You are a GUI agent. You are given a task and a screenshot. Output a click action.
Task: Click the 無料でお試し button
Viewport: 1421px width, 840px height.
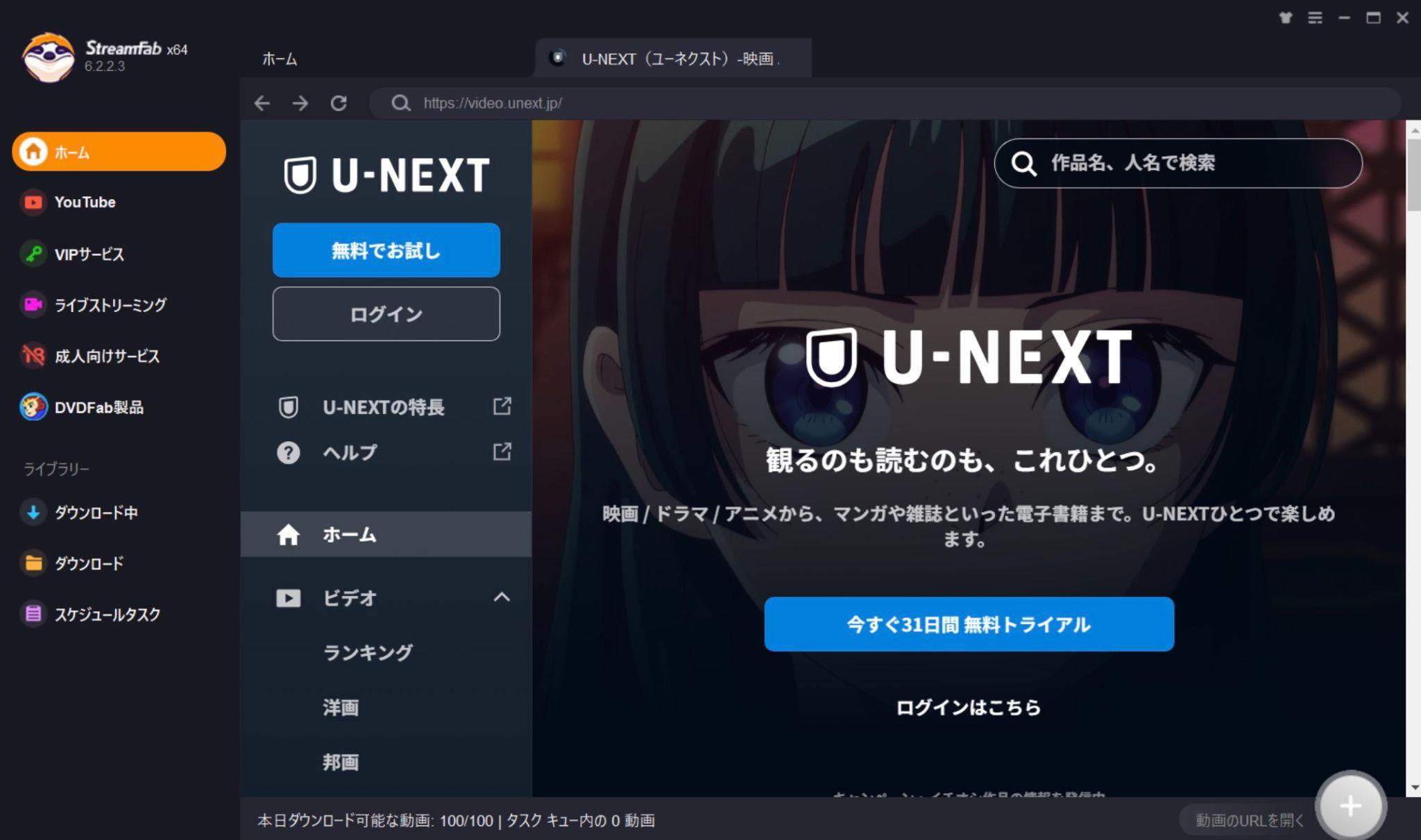(x=386, y=250)
